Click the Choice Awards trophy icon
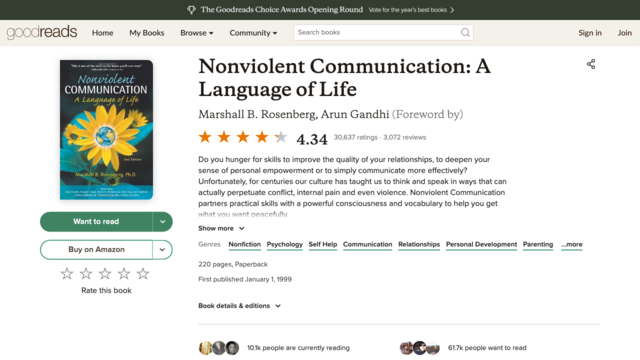This screenshot has width=640, height=360. pos(191,10)
